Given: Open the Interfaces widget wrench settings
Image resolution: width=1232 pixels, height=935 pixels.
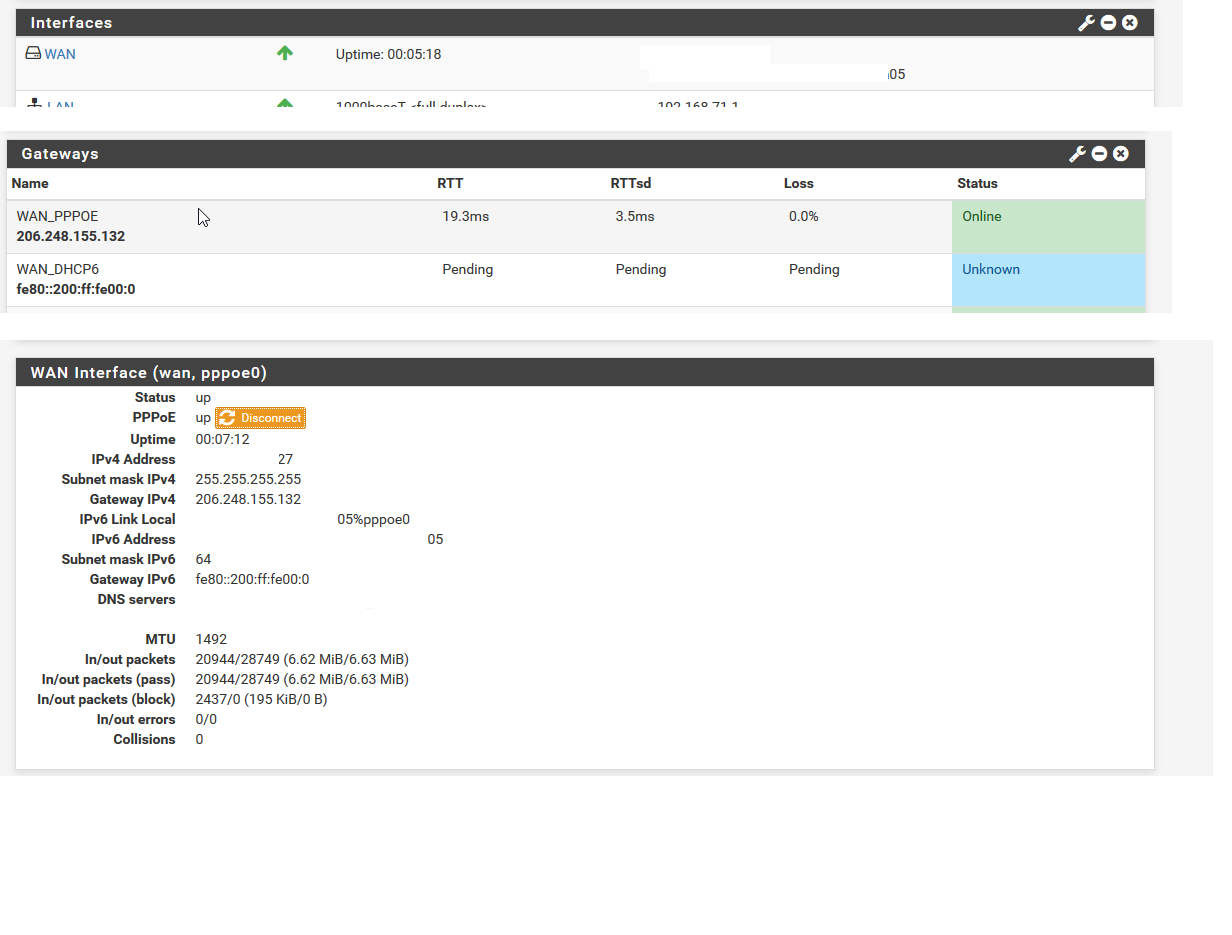Looking at the screenshot, I should [1086, 23].
